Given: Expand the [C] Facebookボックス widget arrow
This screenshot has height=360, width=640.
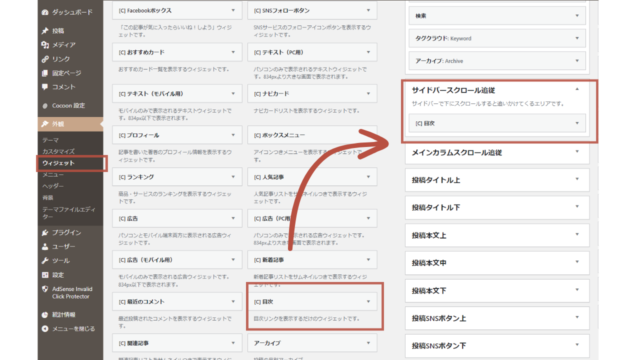Looking at the screenshot, I should [233, 11].
